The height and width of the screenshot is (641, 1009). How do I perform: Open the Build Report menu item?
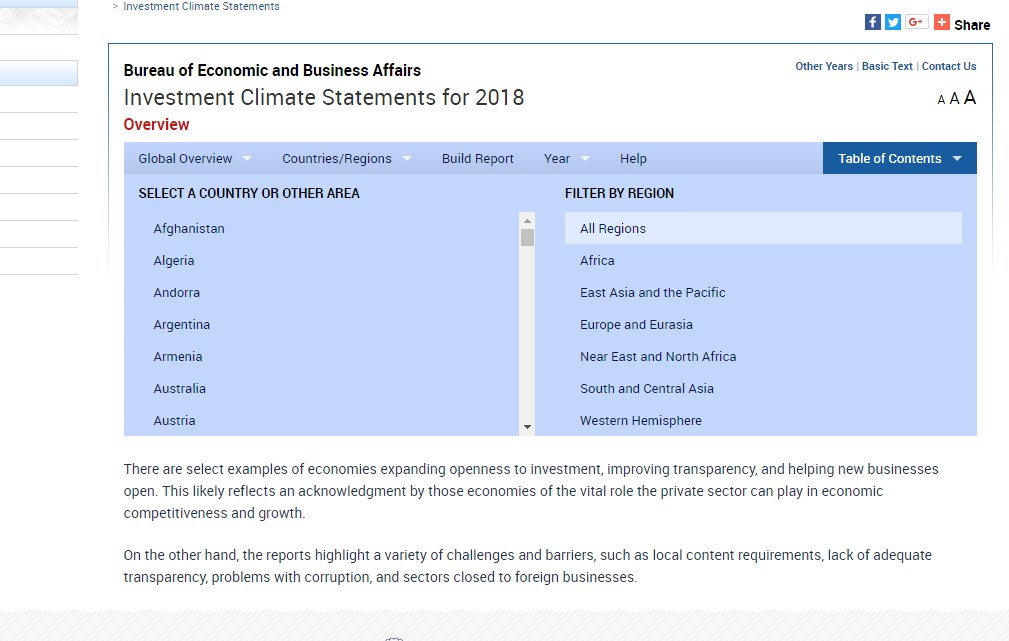point(477,158)
